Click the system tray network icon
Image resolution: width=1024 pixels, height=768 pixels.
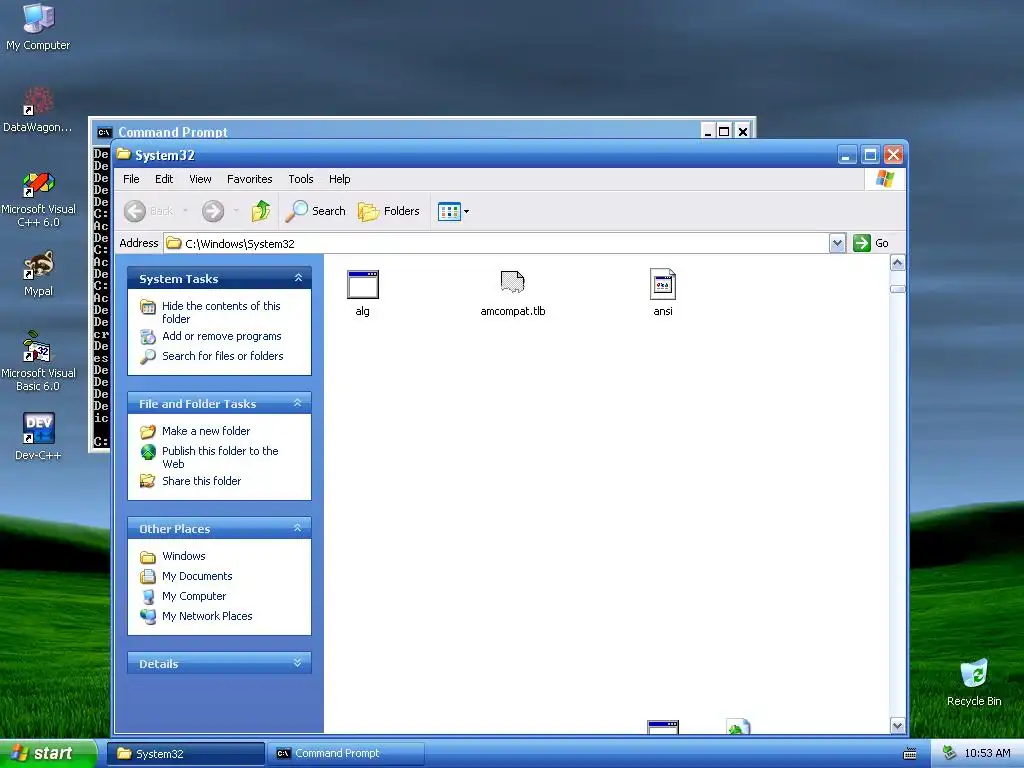coord(950,754)
